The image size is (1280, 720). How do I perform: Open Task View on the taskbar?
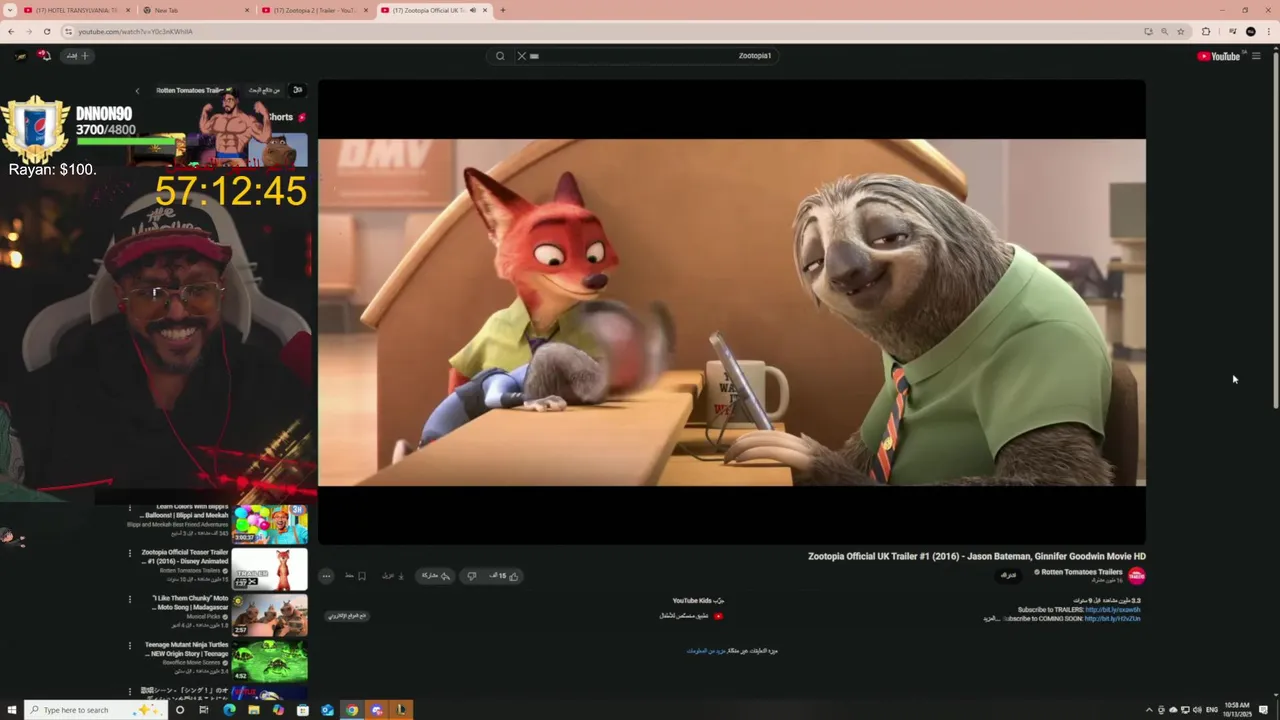tap(204, 710)
